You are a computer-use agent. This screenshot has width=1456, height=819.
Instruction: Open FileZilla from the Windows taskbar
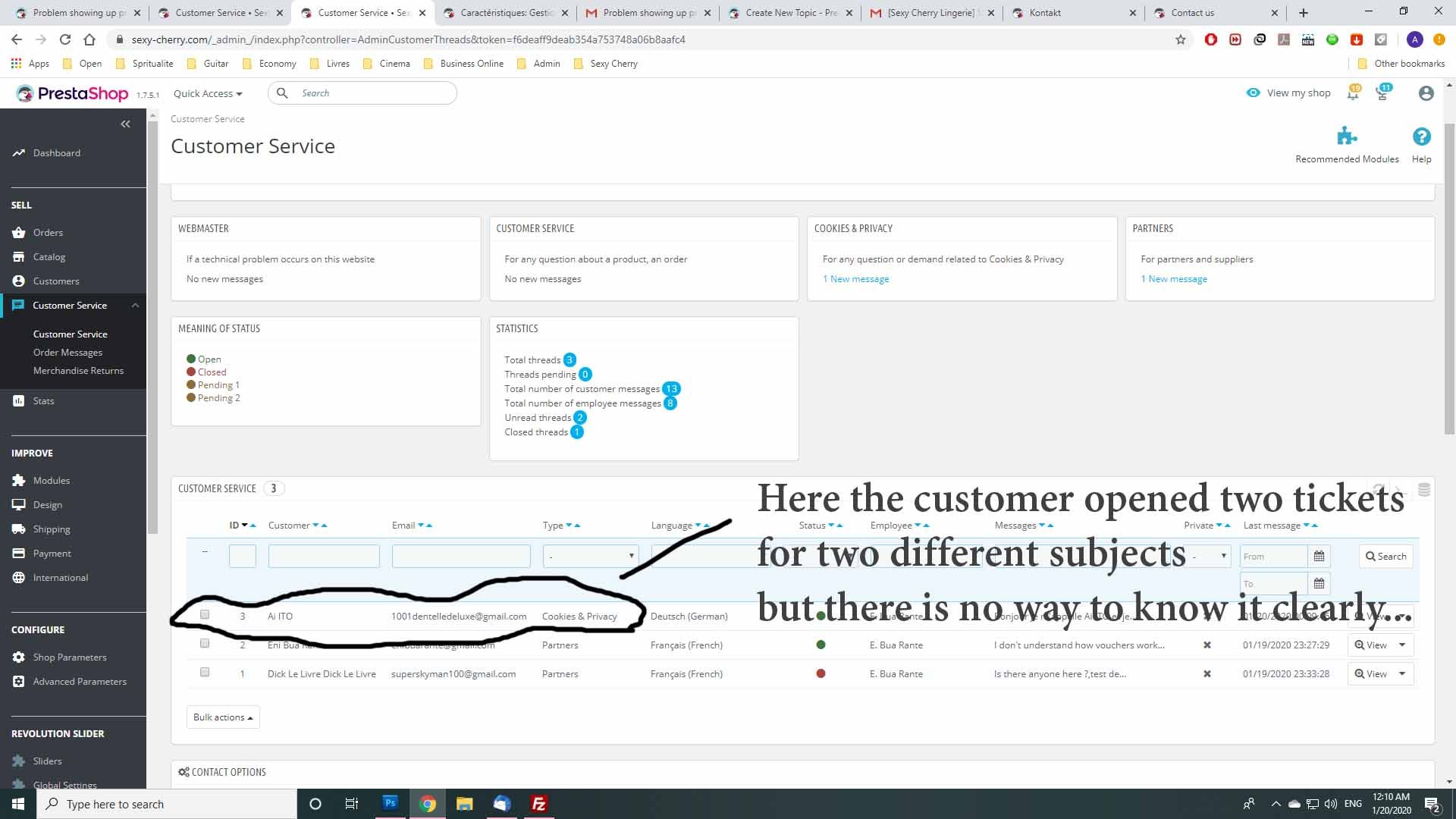539,804
